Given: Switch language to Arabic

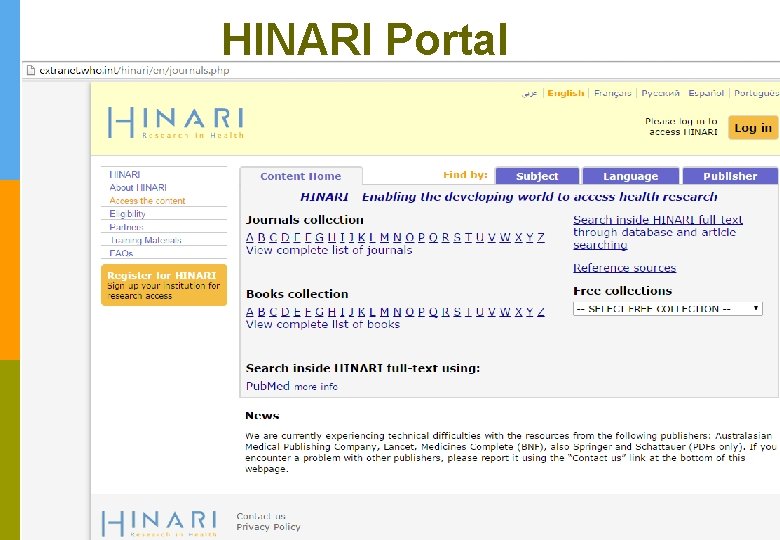Looking at the screenshot, I should pos(530,93).
